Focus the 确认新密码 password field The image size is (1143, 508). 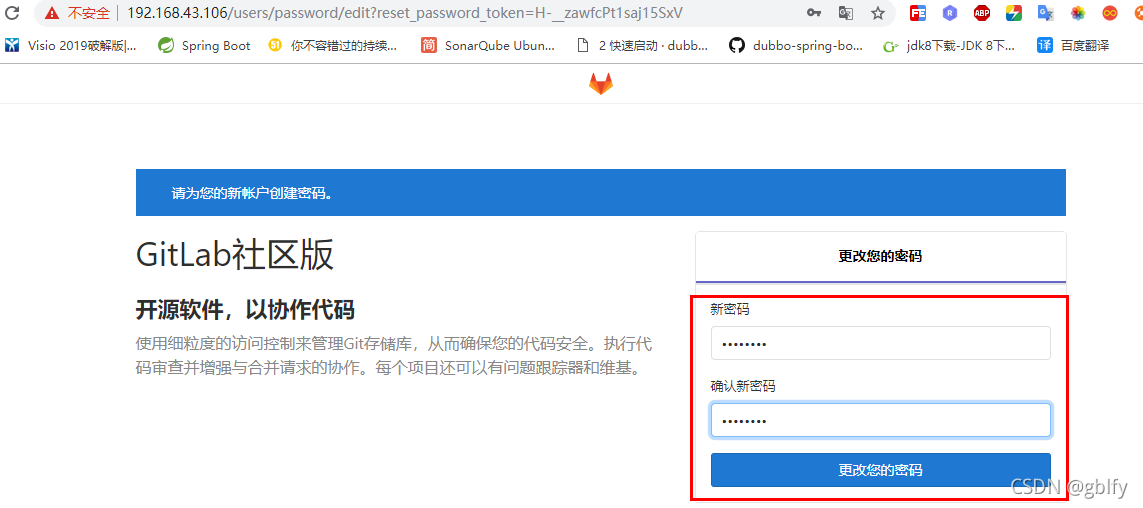point(881,421)
